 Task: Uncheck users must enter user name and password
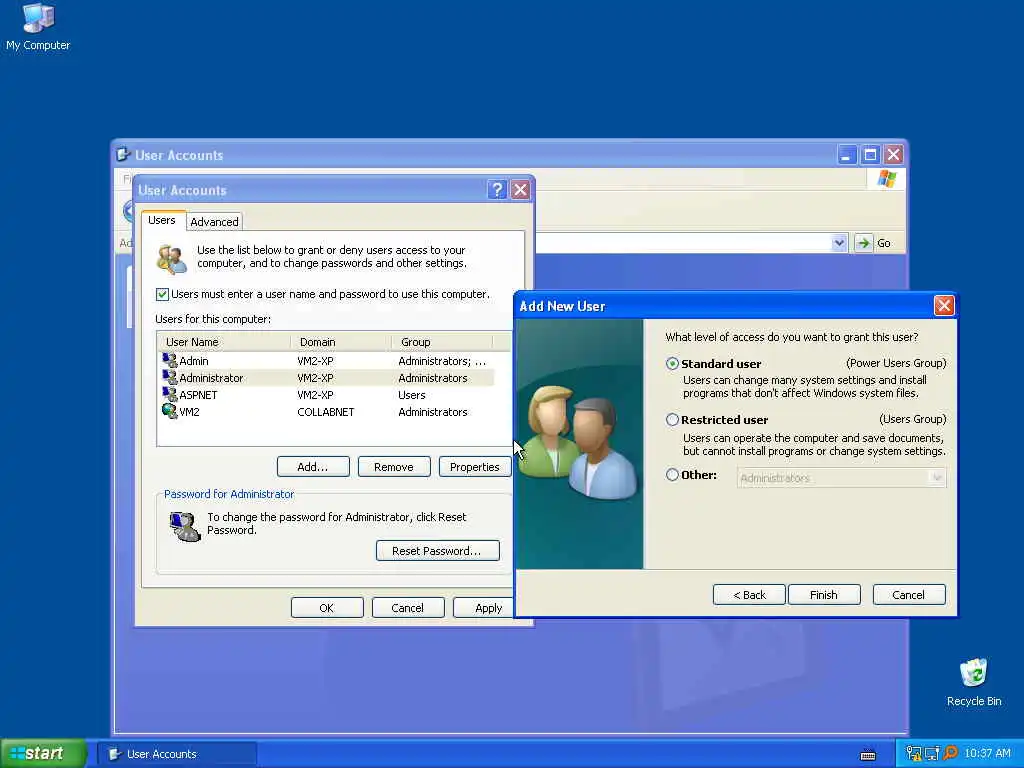163,295
